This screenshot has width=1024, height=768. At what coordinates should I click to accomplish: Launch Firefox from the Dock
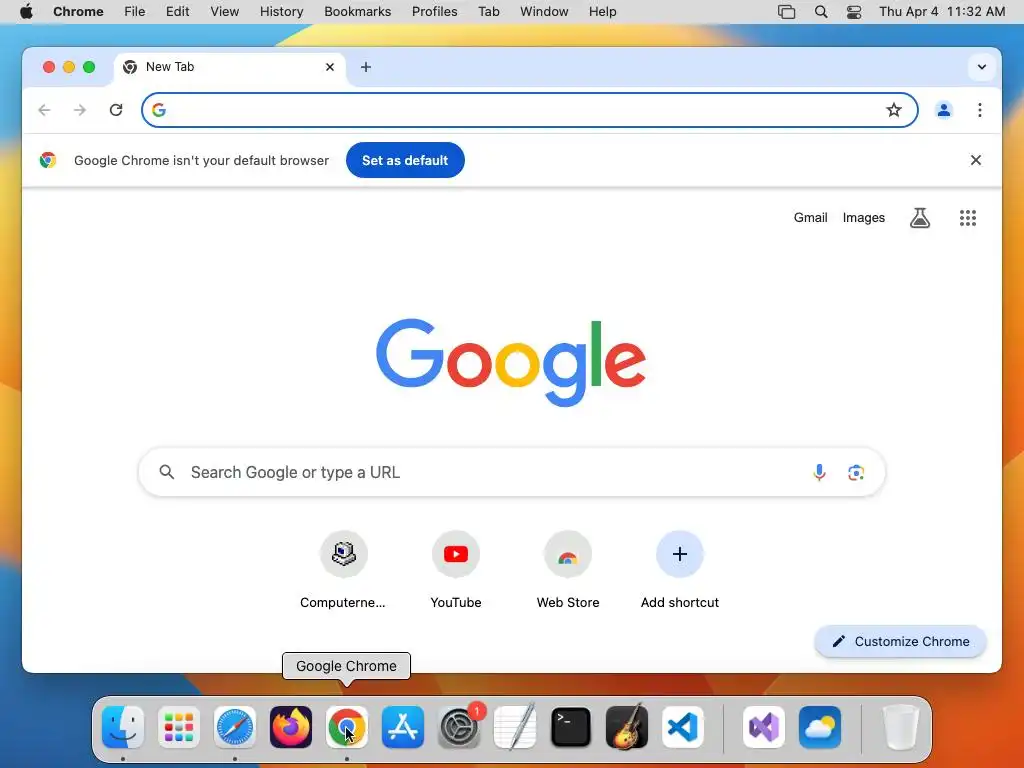[x=291, y=727]
